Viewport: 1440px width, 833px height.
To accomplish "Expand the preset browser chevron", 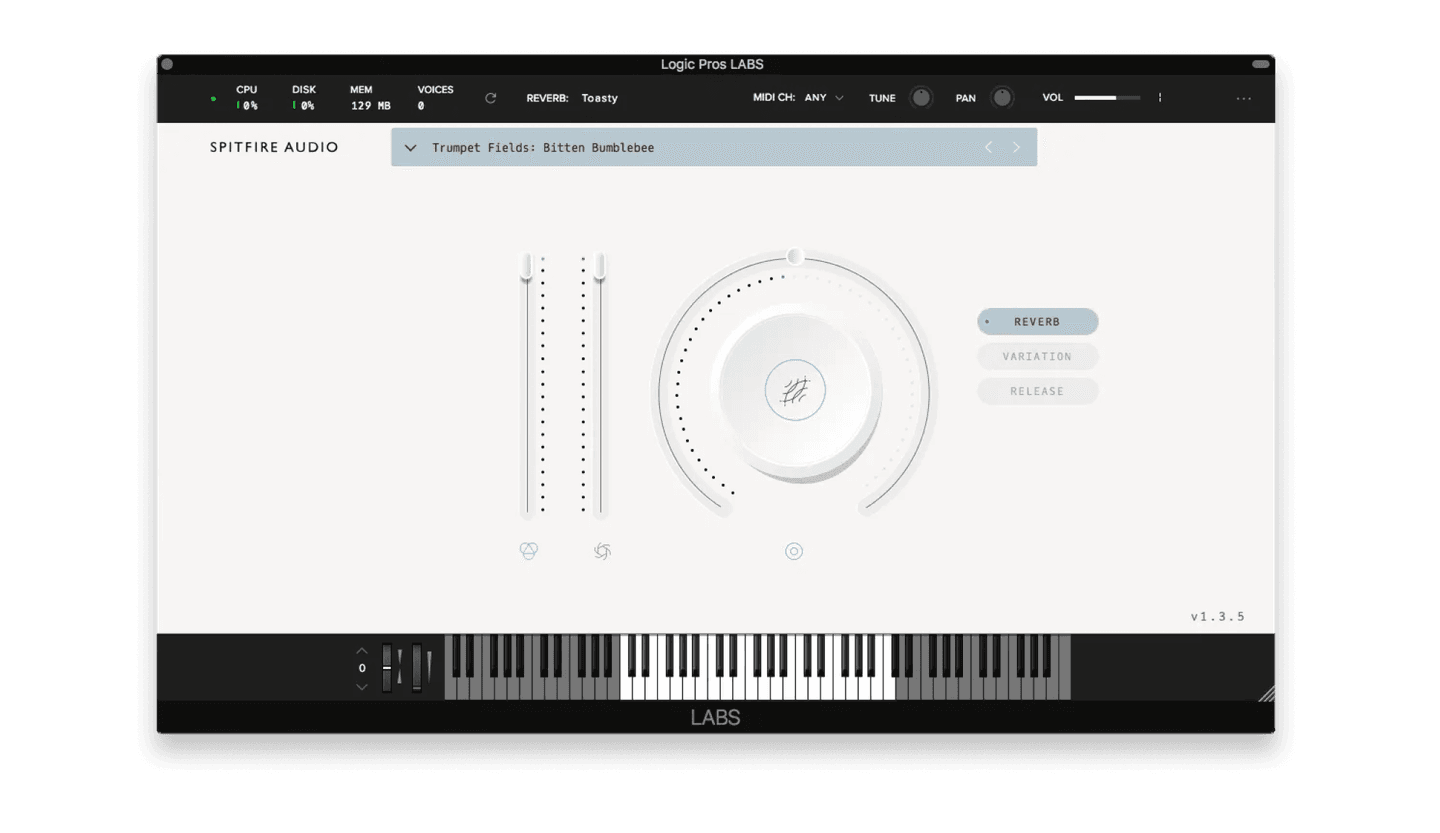I will [410, 148].
